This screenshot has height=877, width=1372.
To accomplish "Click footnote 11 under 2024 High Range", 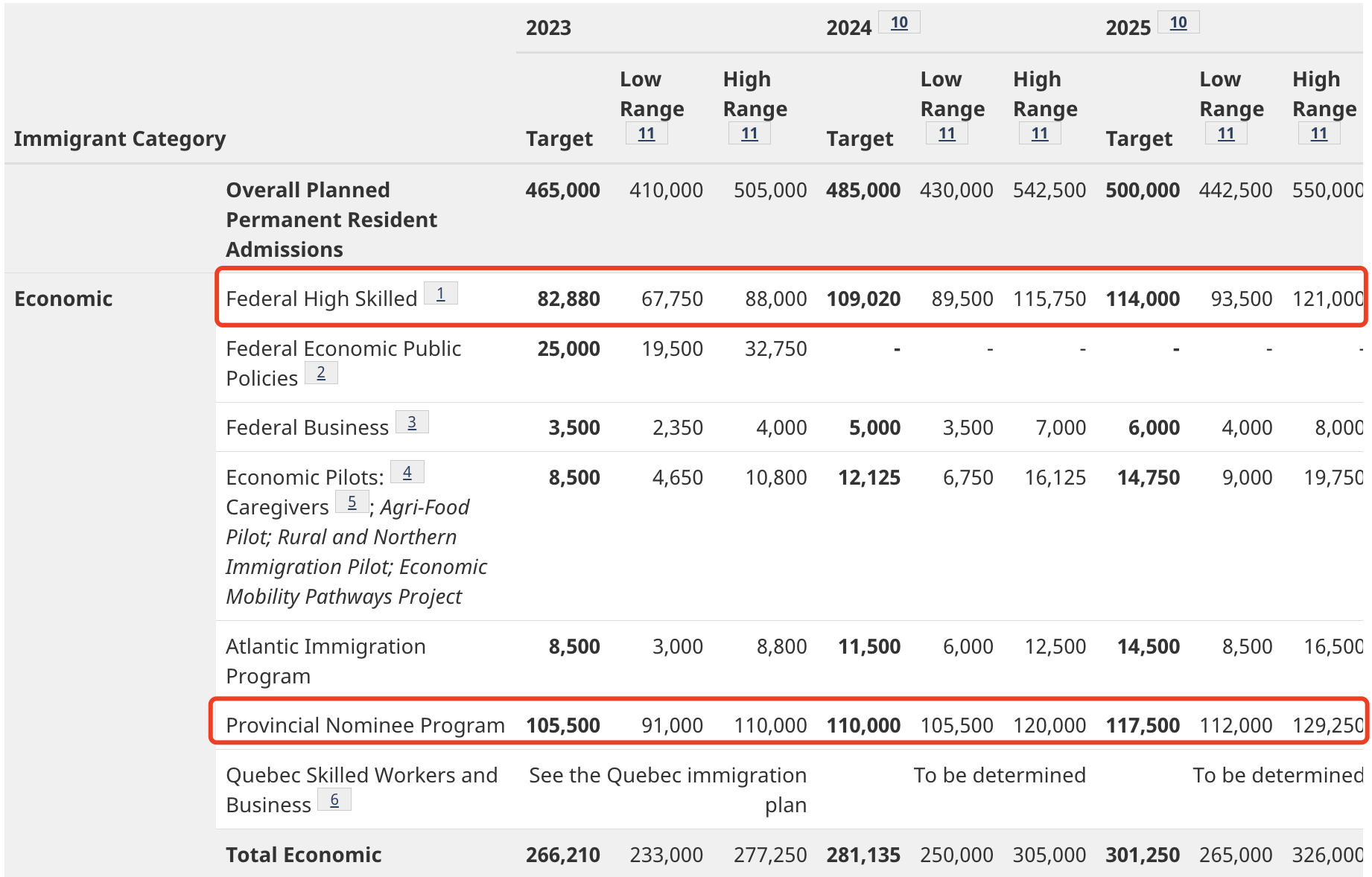I will [x=1040, y=134].
